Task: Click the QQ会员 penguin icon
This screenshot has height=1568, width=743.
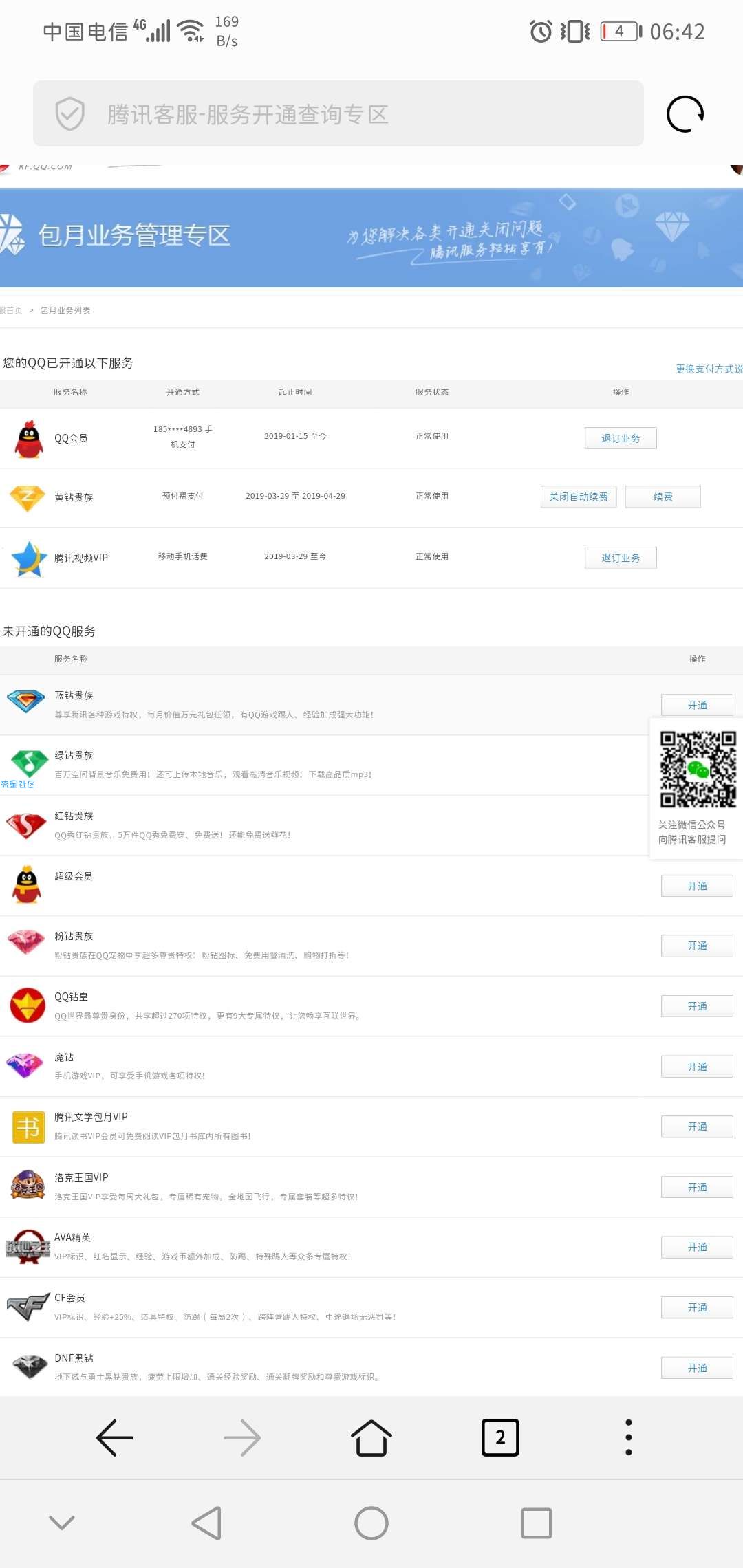Action: pos(29,439)
